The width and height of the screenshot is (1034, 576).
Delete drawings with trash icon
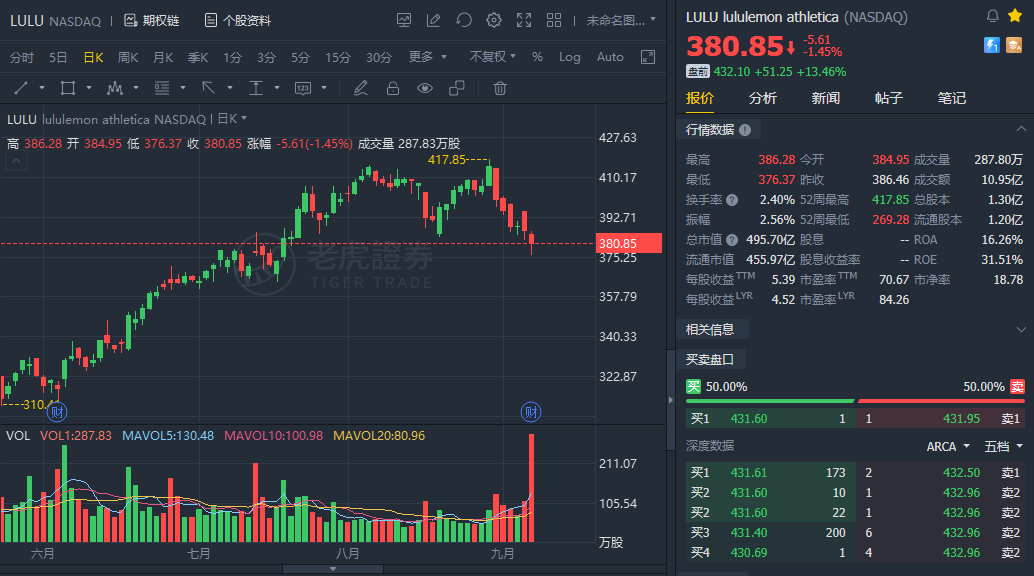(500, 88)
